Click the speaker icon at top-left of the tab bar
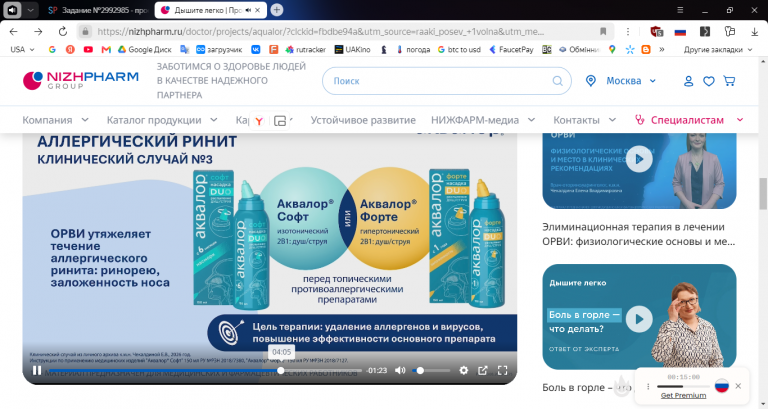Screen dimensions: 768x409 tap(12, 10)
